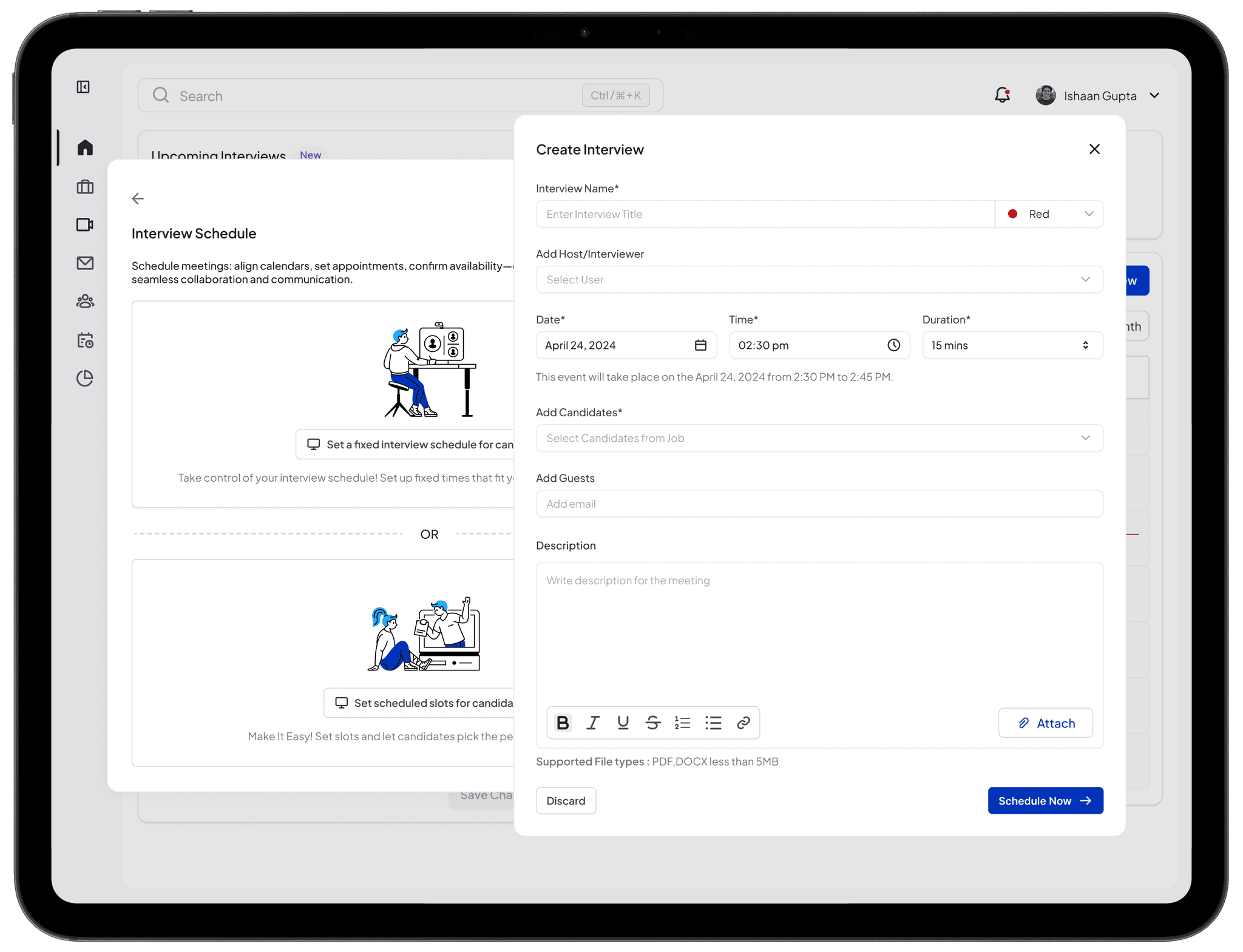
Task: Insert a numbered list in description
Action: click(x=683, y=723)
